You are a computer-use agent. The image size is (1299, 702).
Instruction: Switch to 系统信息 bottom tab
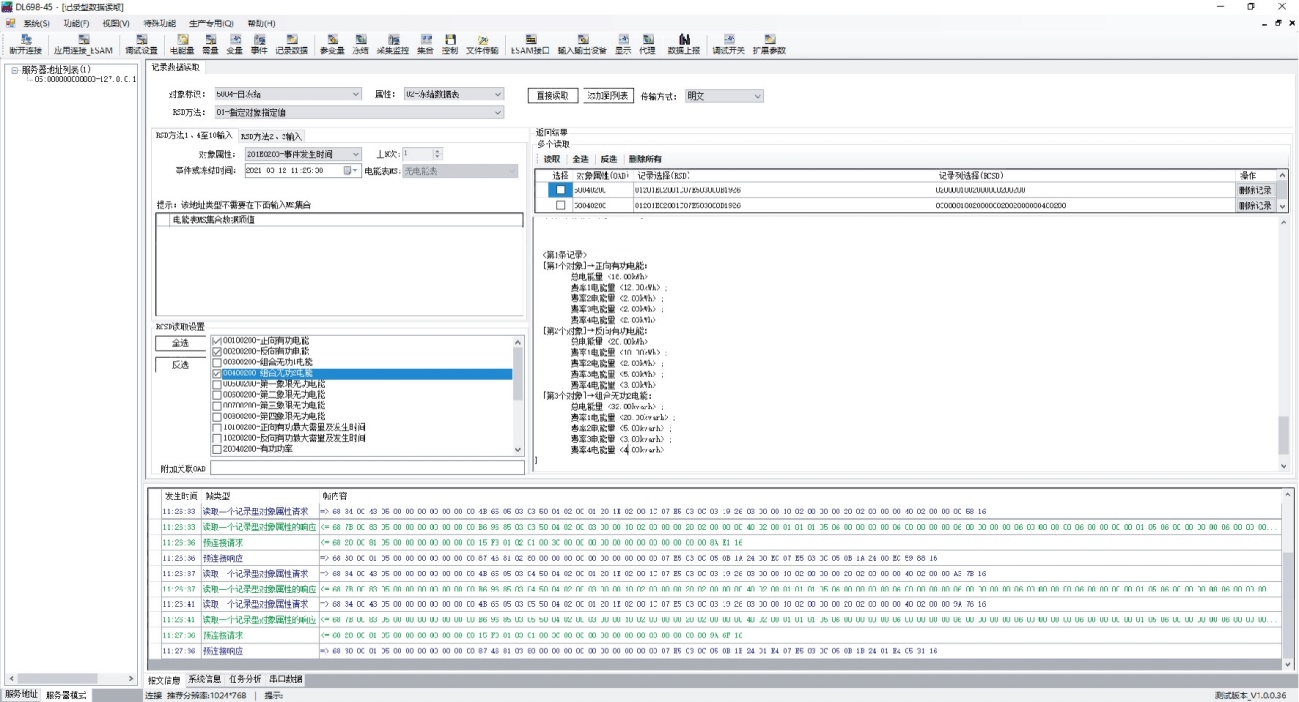pyautogui.click(x=205, y=679)
